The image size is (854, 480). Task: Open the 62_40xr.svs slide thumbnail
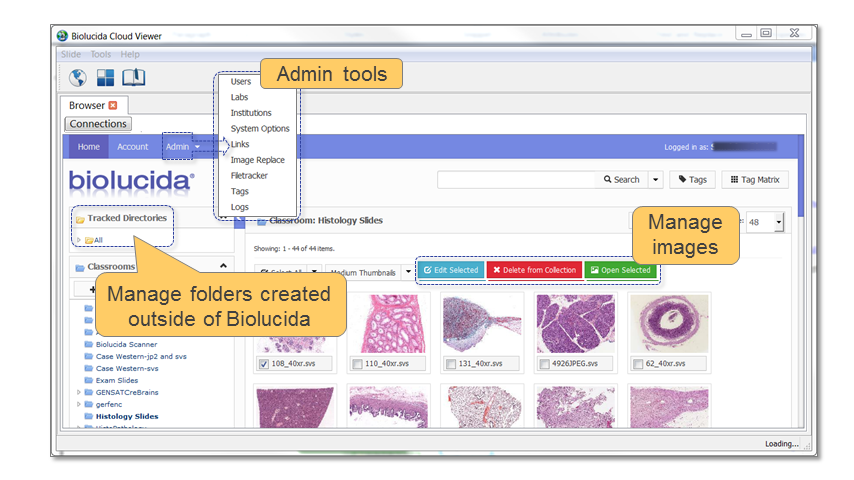(x=669, y=324)
